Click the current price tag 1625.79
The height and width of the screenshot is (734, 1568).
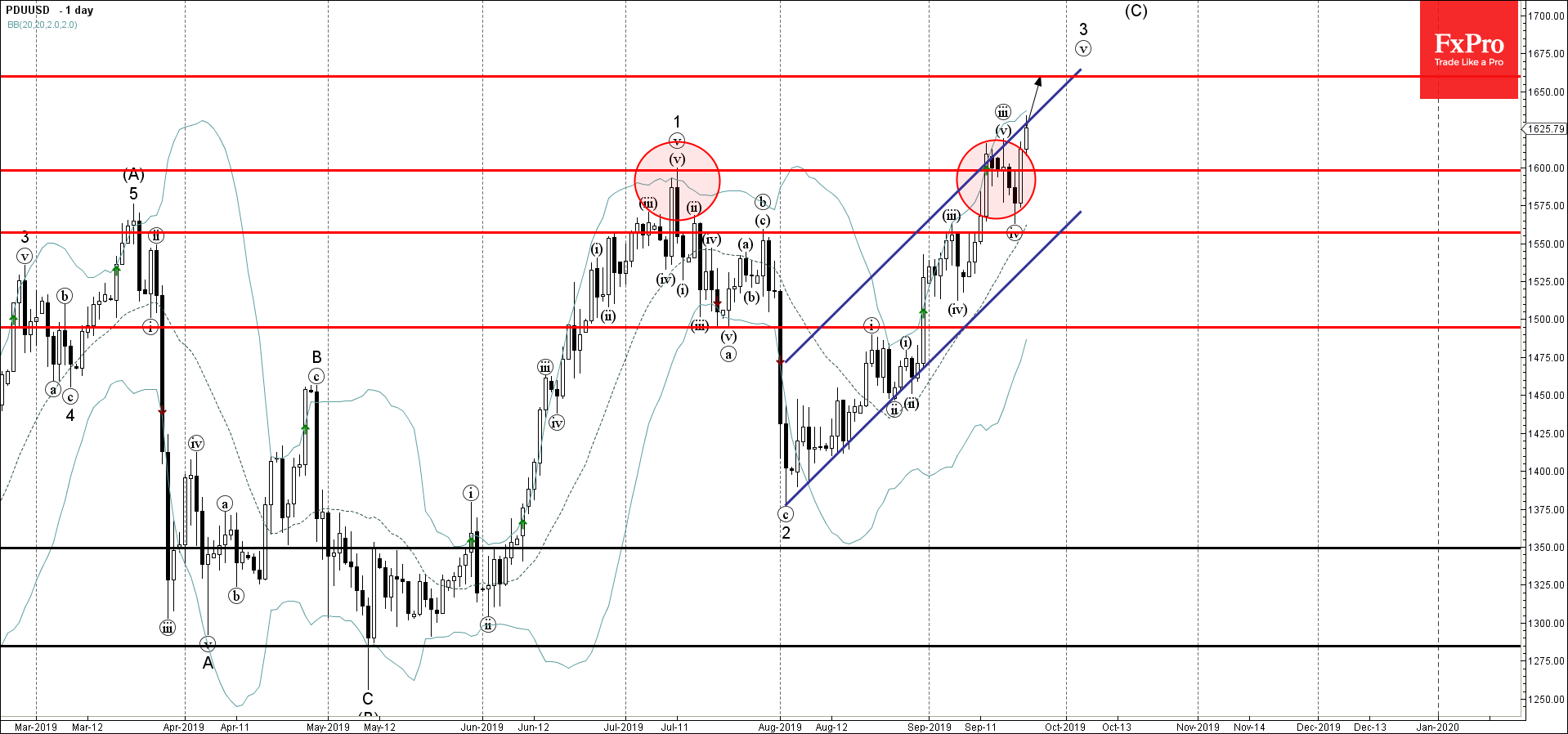click(1545, 129)
